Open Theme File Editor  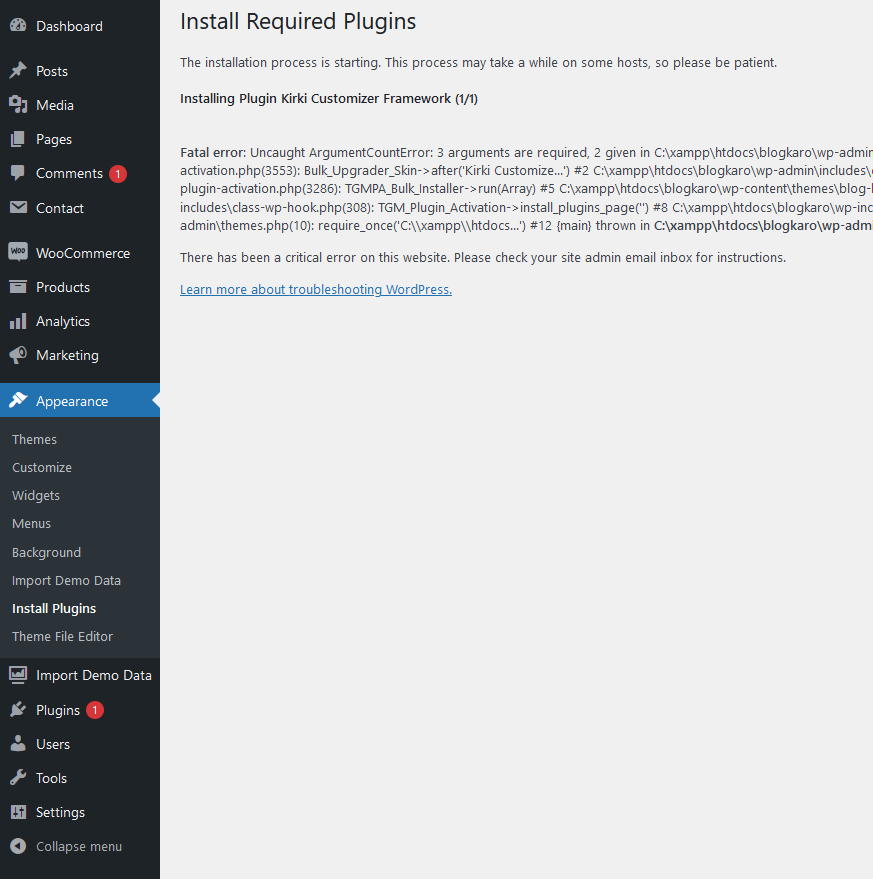(62, 636)
